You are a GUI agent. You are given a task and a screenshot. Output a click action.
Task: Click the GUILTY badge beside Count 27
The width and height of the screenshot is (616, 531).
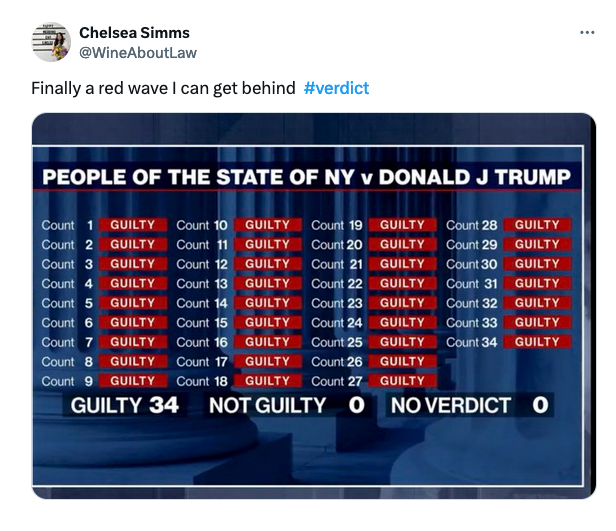click(402, 381)
